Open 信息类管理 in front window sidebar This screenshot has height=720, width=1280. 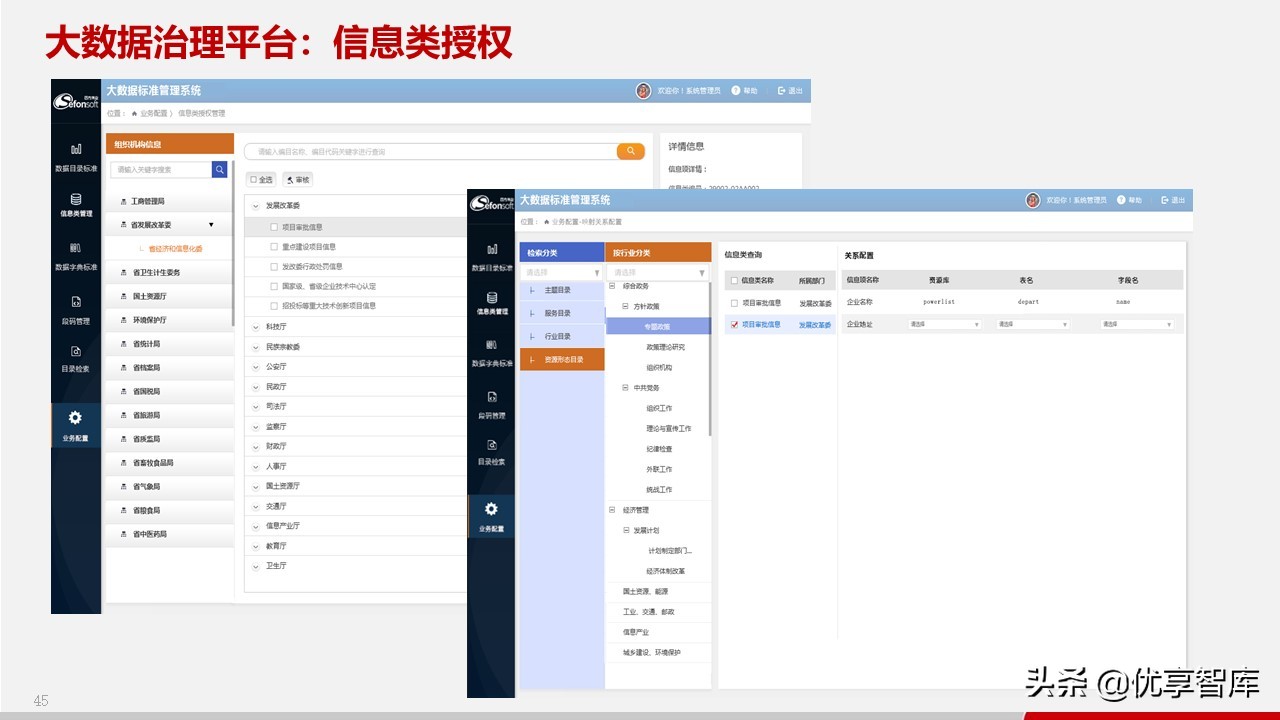click(x=492, y=304)
